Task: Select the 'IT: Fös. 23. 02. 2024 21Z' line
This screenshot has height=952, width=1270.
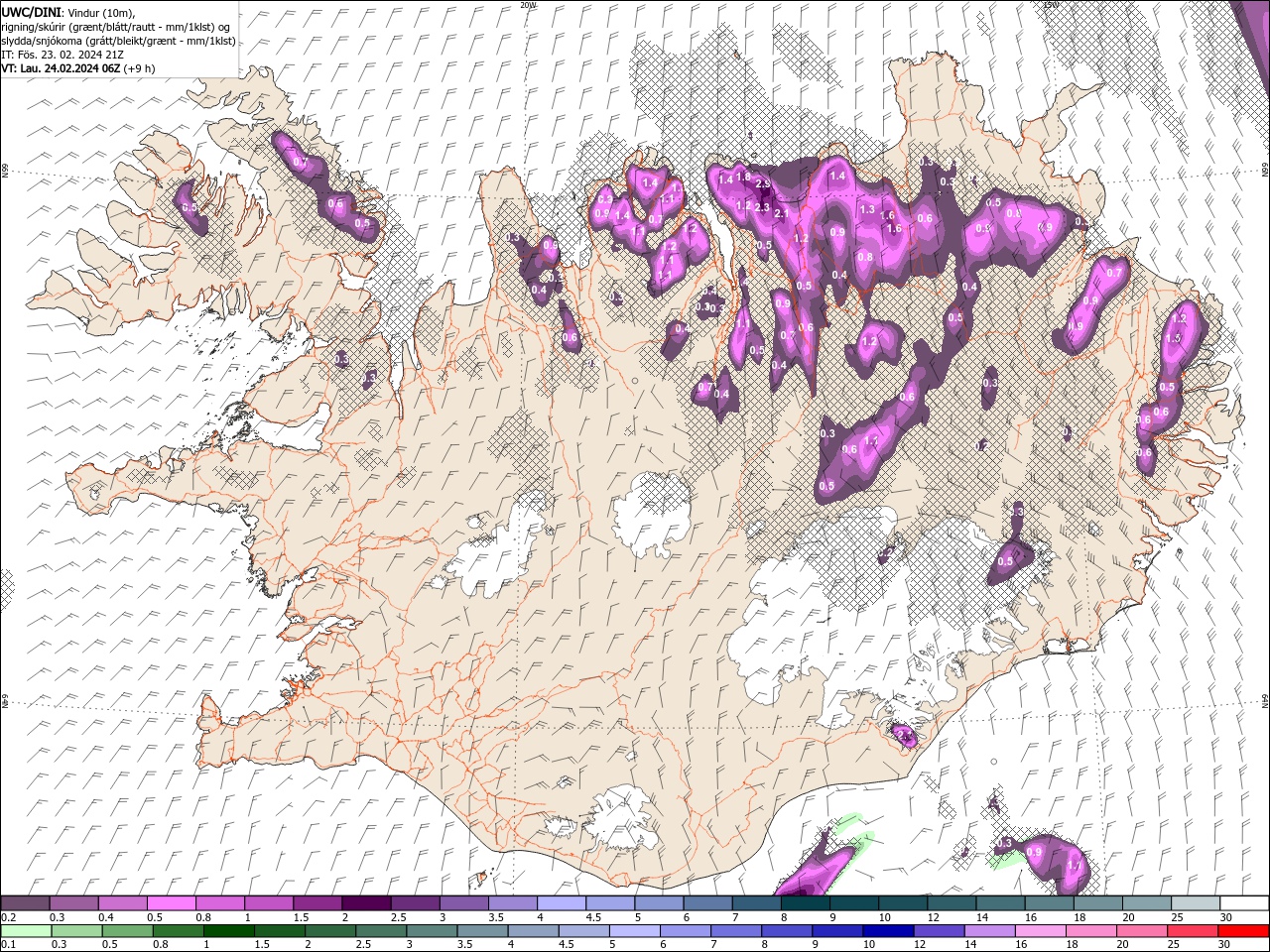Action: tap(62, 55)
